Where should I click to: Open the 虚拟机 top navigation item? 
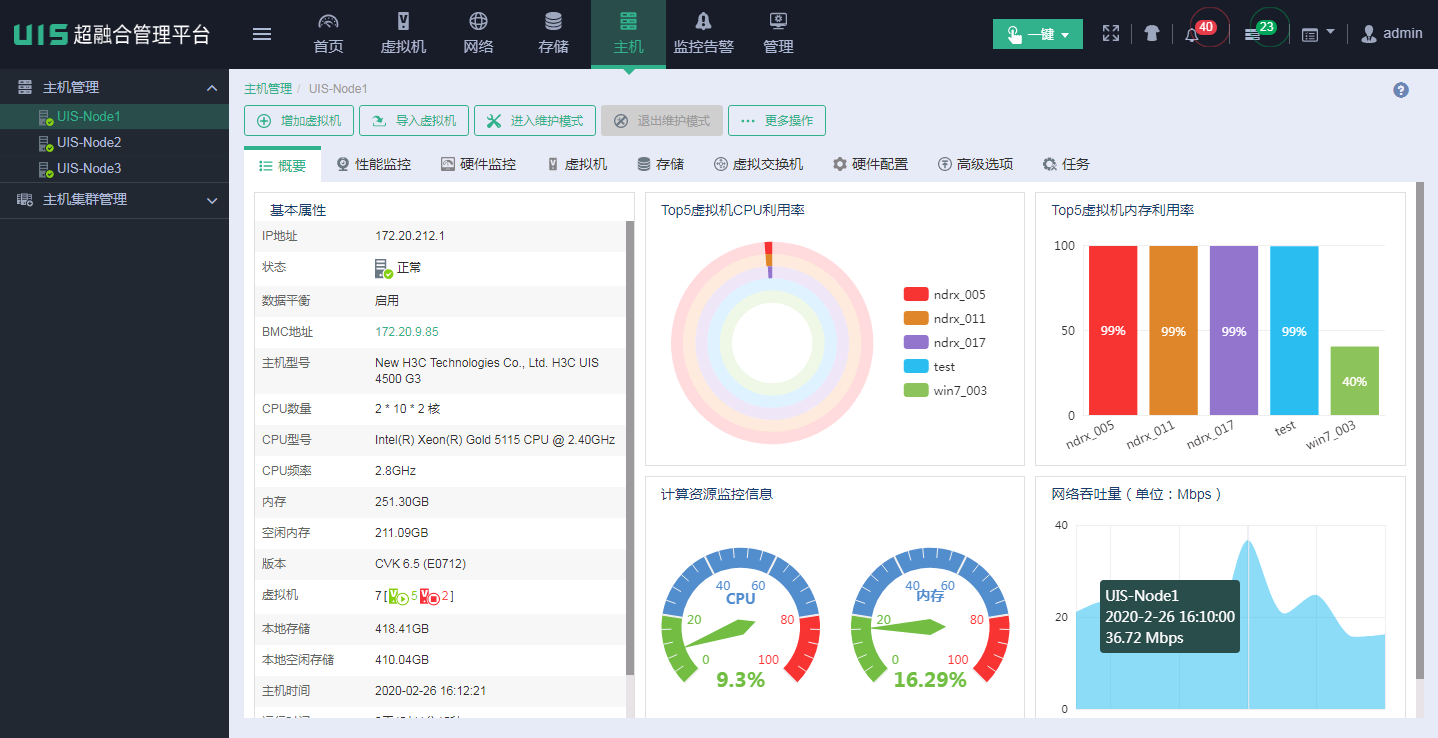(404, 34)
